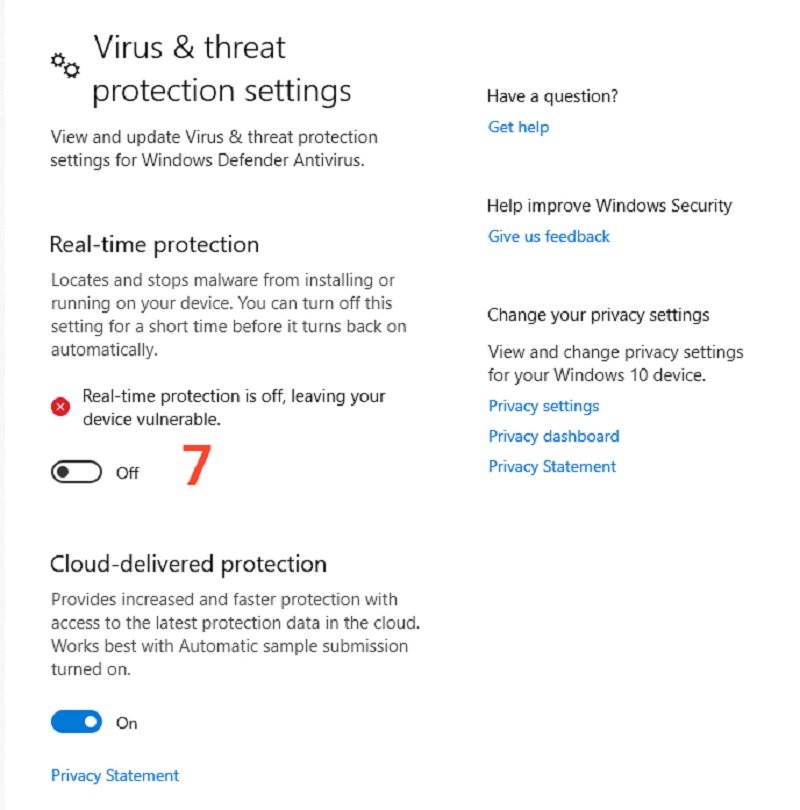Click the Cloud-delivered protection section heading
The height and width of the screenshot is (810, 800).
[188, 564]
